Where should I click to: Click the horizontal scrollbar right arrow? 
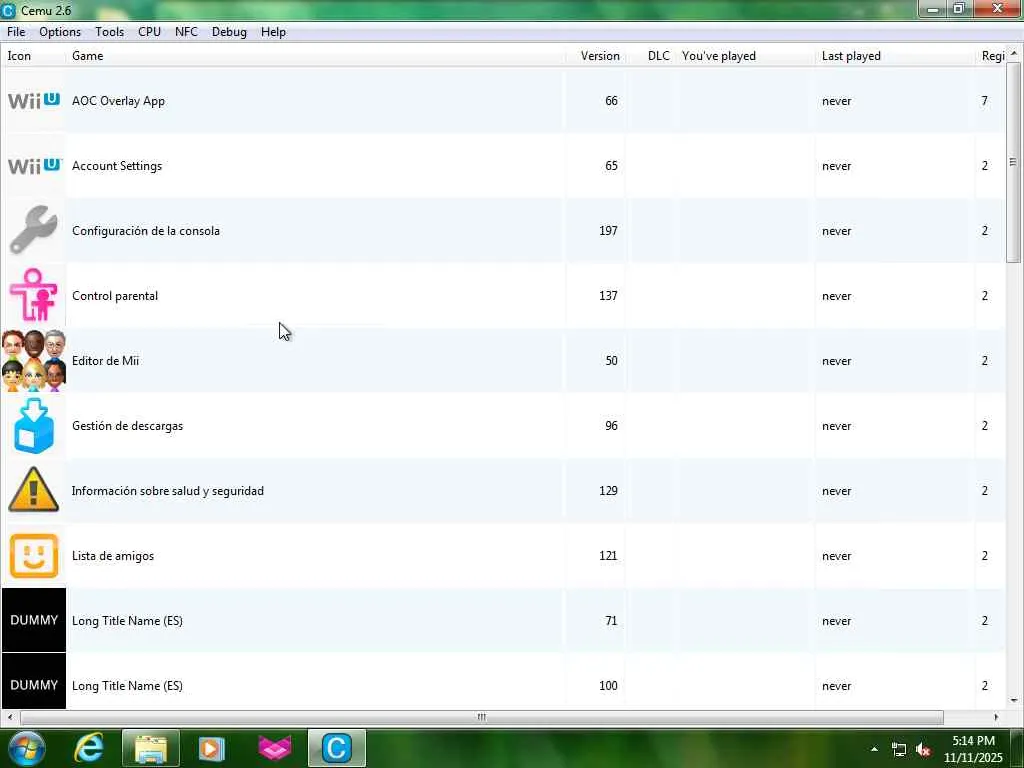coord(996,717)
